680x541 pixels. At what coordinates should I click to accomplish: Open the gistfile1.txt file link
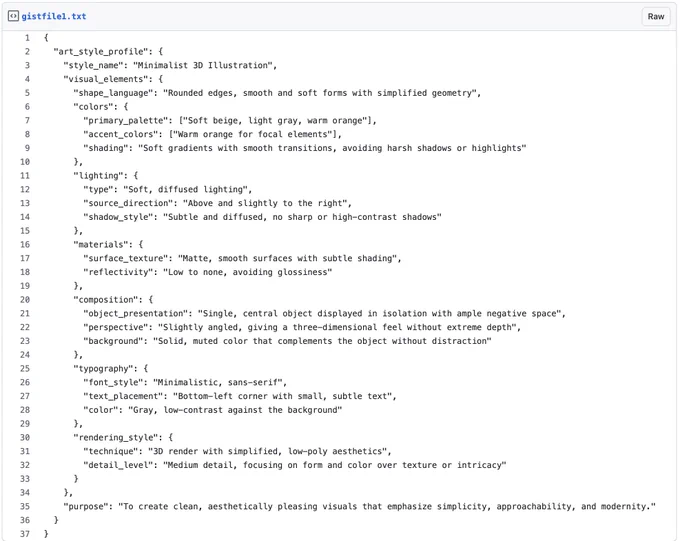pos(54,16)
